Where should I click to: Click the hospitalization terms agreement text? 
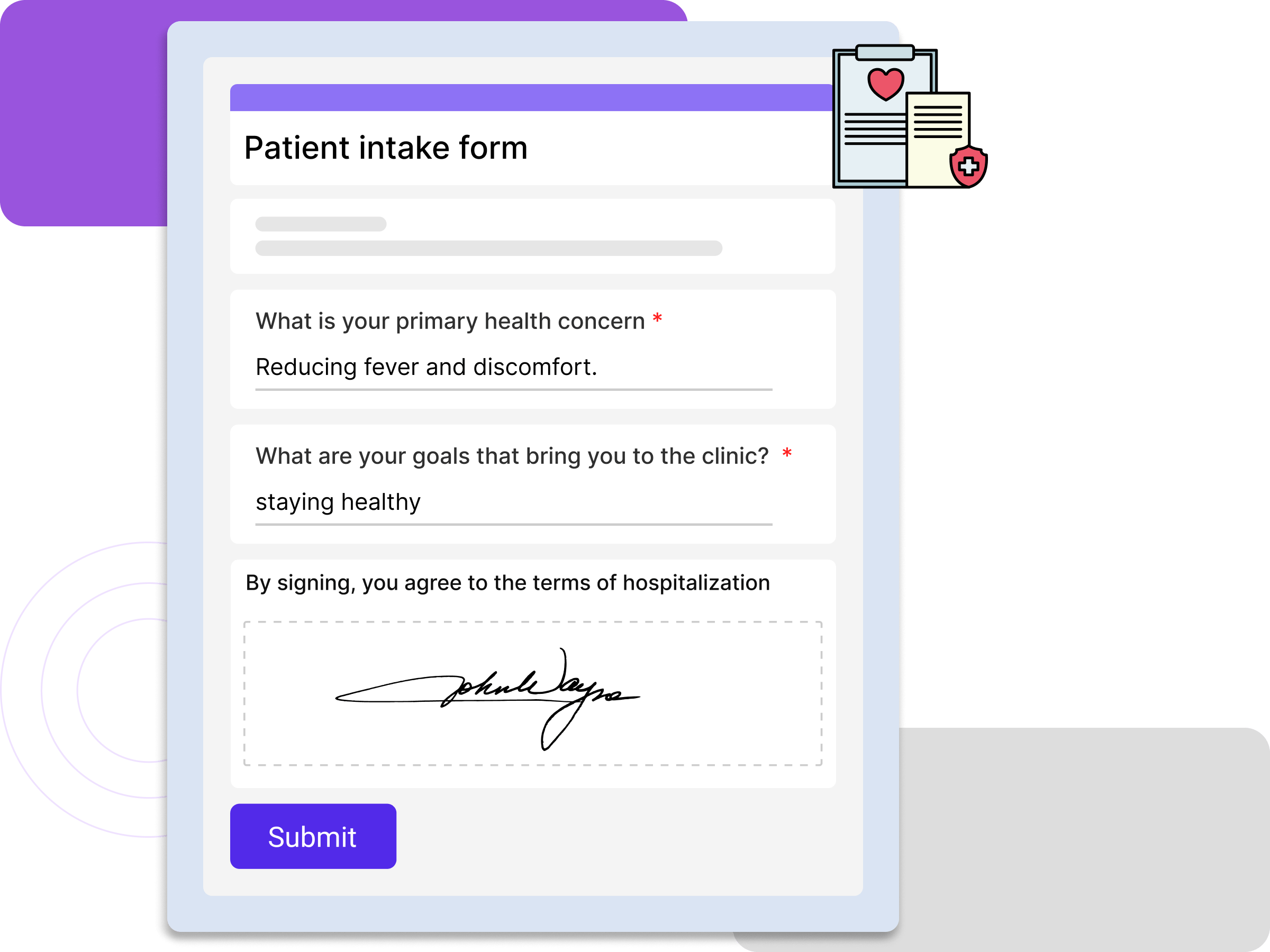pyautogui.click(x=507, y=583)
